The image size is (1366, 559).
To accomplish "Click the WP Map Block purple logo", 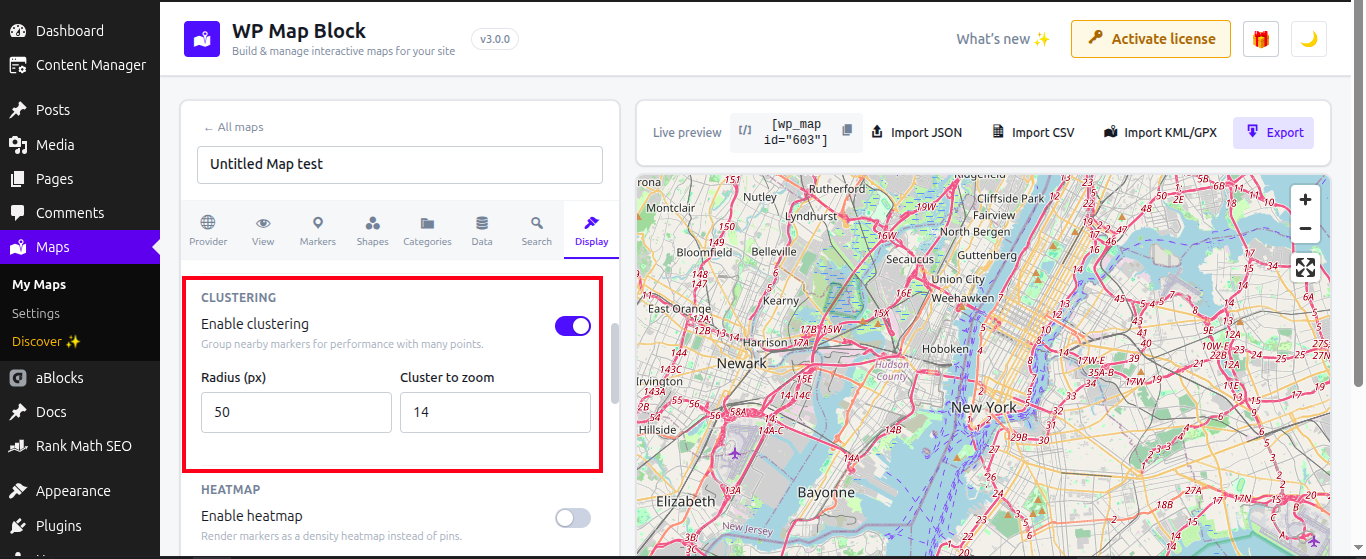I will (202, 39).
